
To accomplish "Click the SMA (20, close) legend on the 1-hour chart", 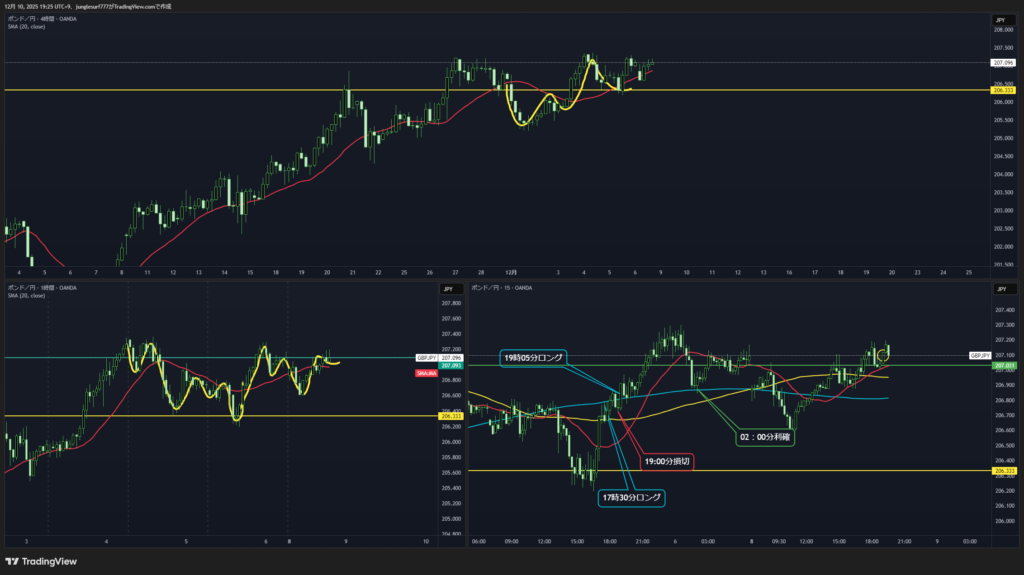I will [26, 295].
